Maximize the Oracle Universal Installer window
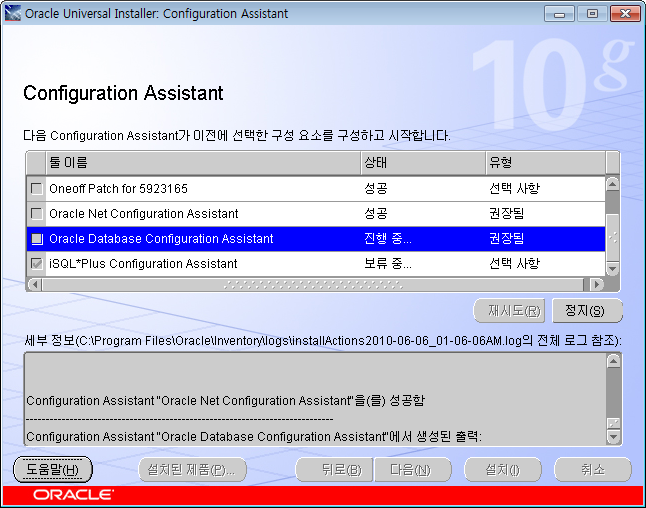 [x=592, y=14]
